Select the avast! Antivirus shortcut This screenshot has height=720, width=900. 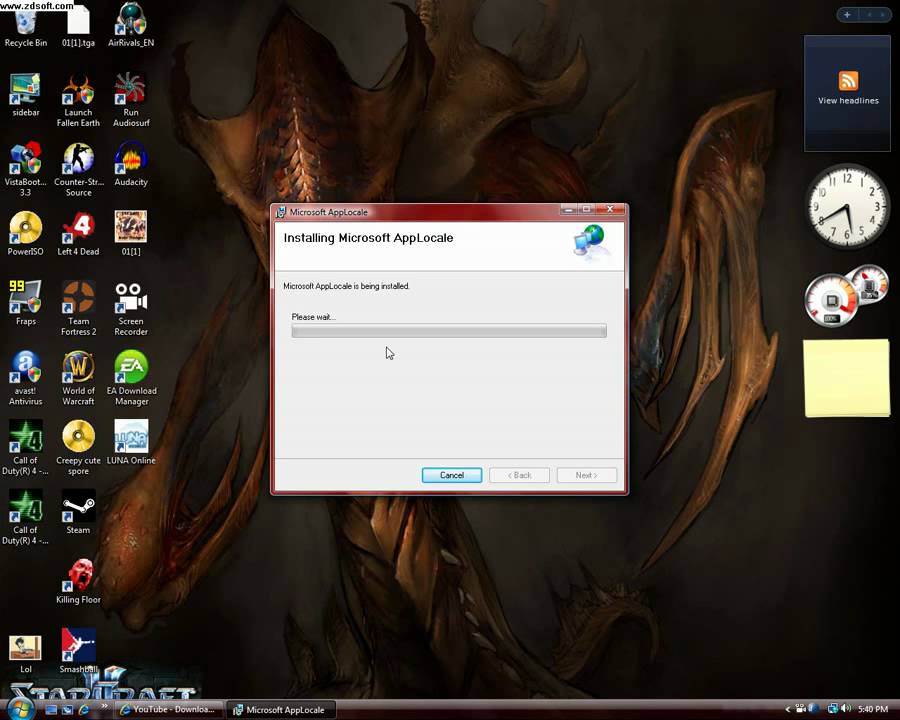click(x=25, y=378)
